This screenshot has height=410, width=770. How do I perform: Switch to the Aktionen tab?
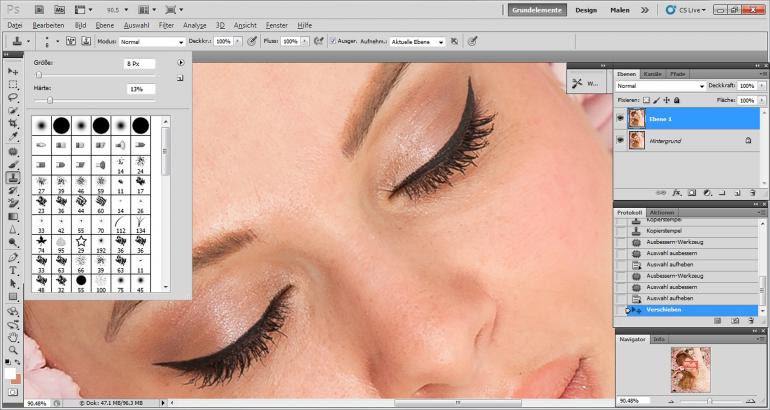pyautogui.click(x=660, y=213)
